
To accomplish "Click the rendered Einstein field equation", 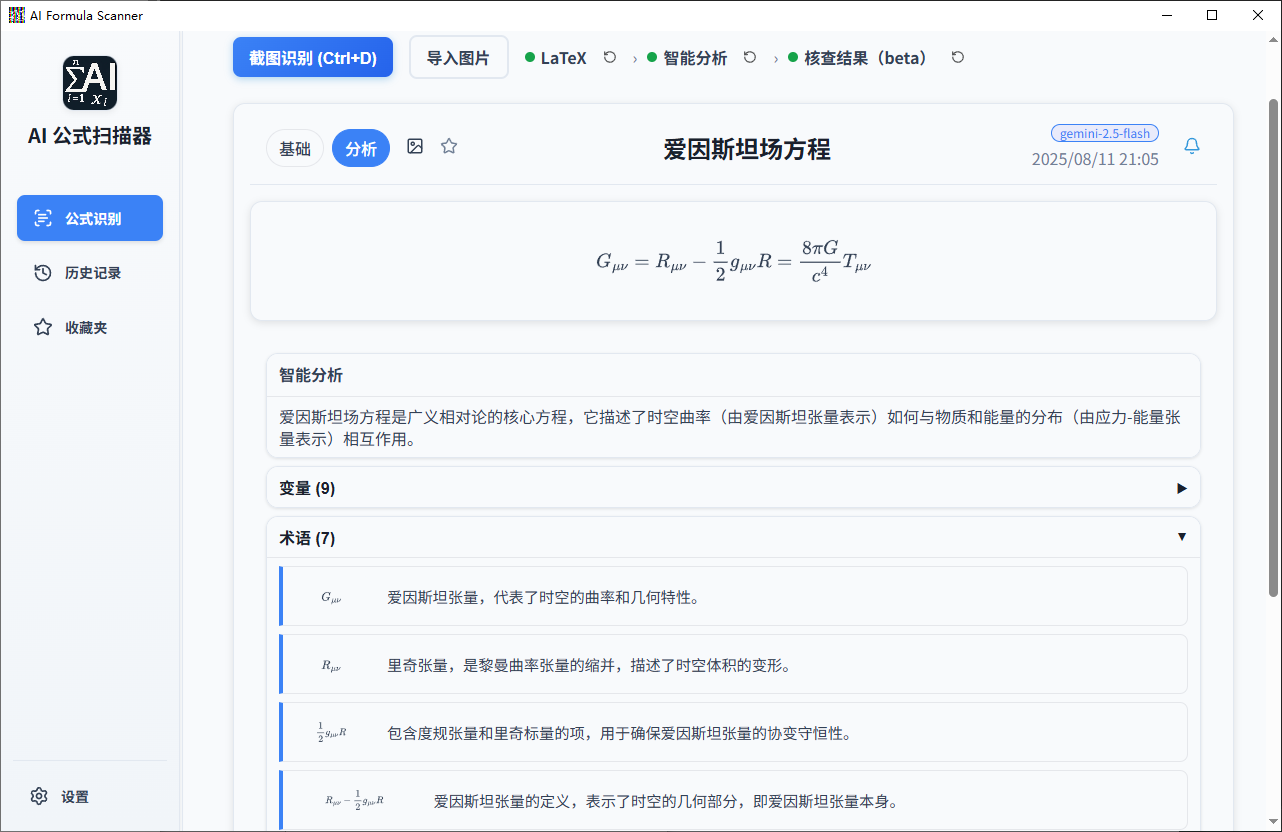I will (733, 262).
